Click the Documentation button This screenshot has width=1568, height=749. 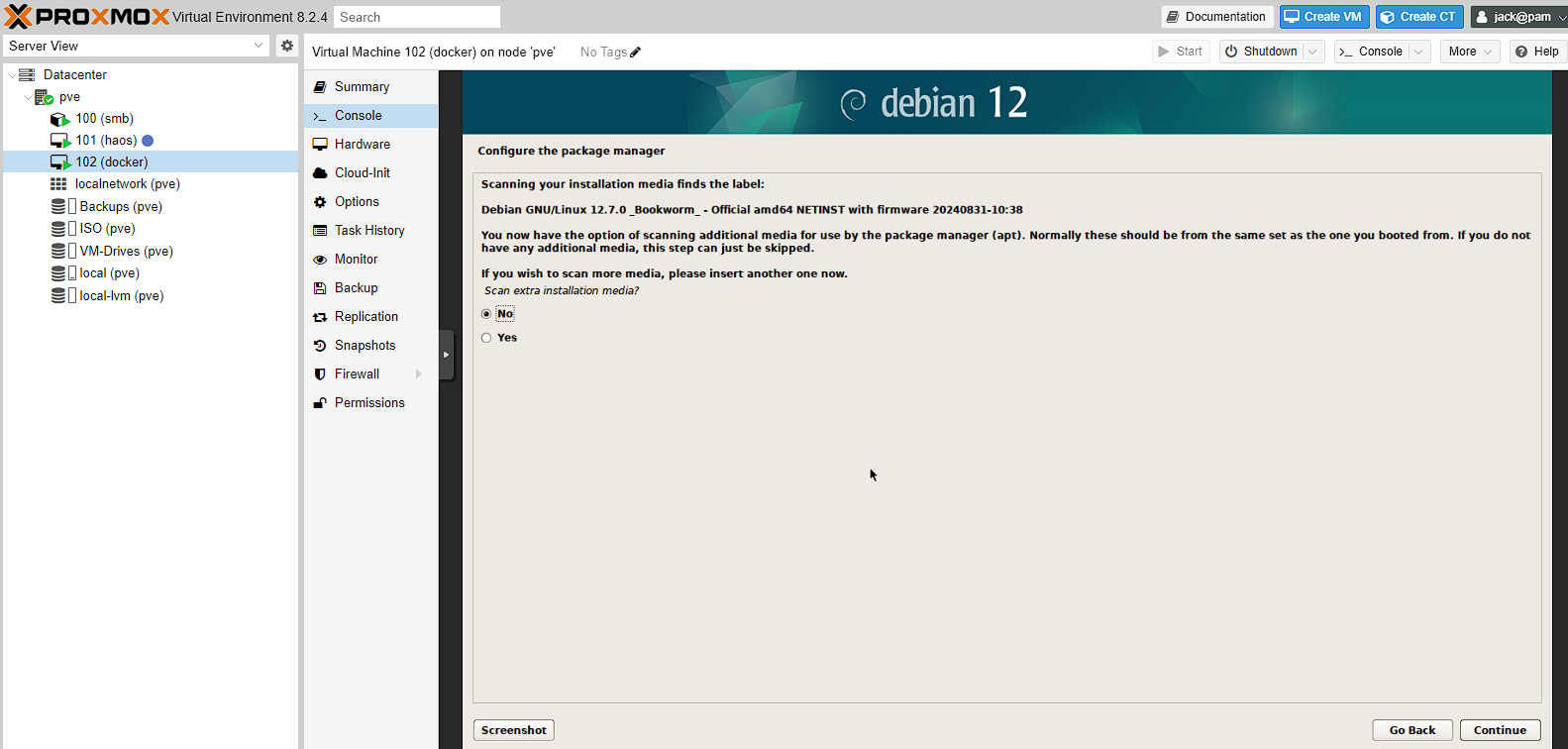coord(1217,17)
